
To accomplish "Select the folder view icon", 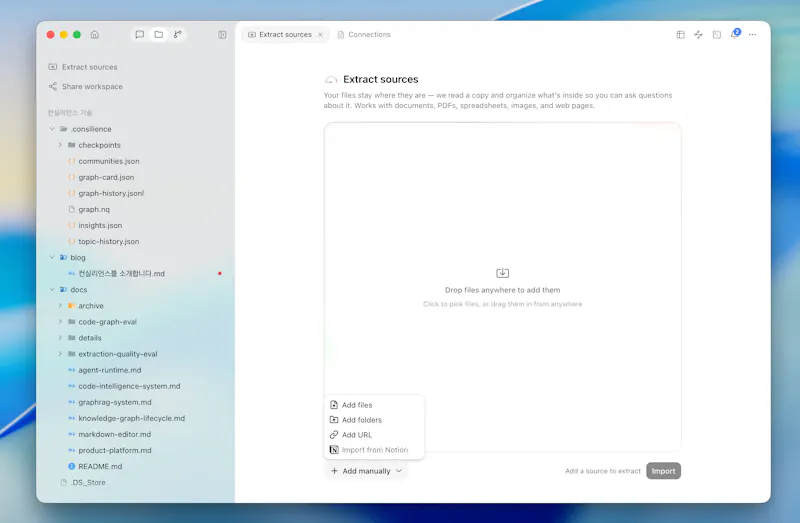I will point(159,35).
